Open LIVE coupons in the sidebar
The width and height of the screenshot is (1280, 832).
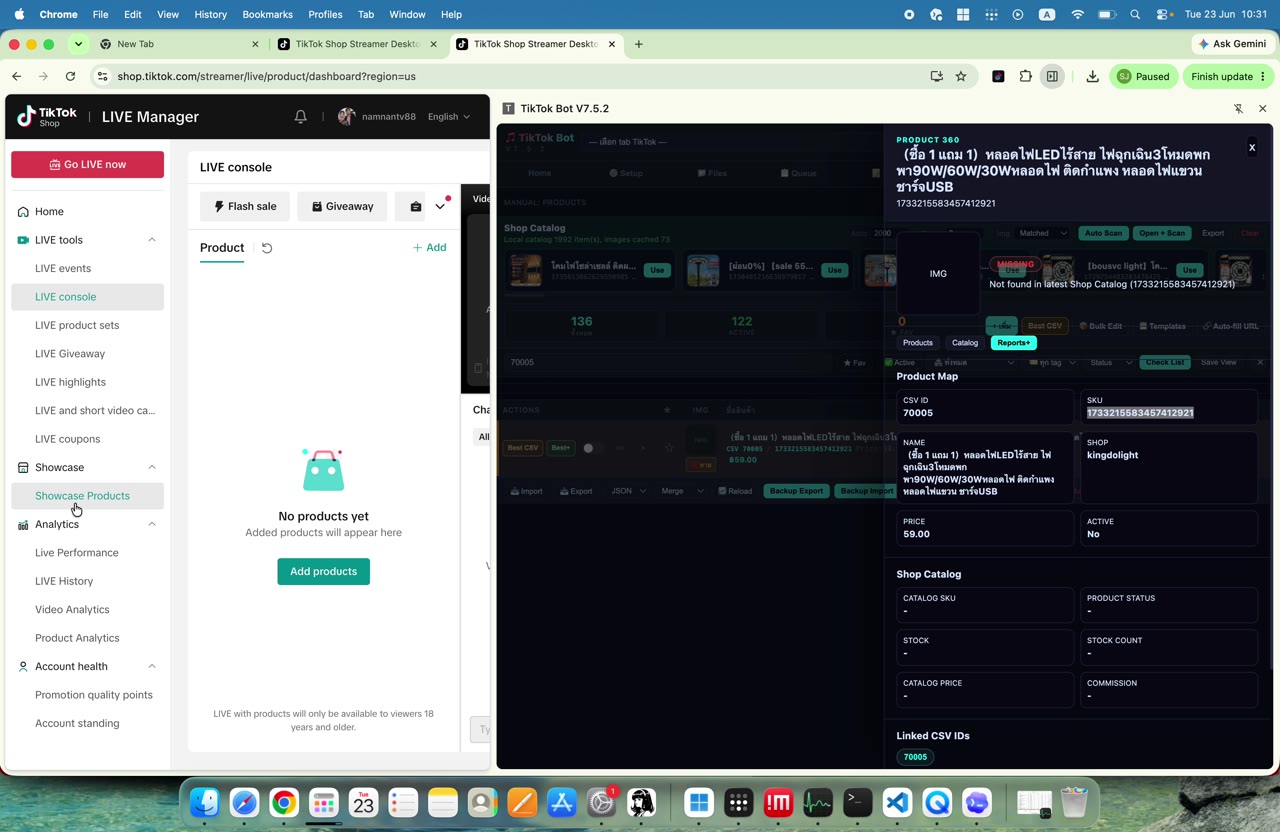(x=67, y=439)
